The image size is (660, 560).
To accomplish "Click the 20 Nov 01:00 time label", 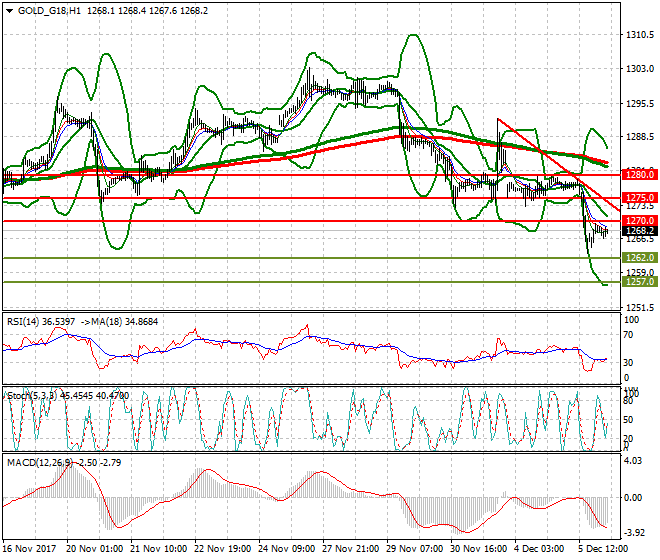I will coord(94,549).
